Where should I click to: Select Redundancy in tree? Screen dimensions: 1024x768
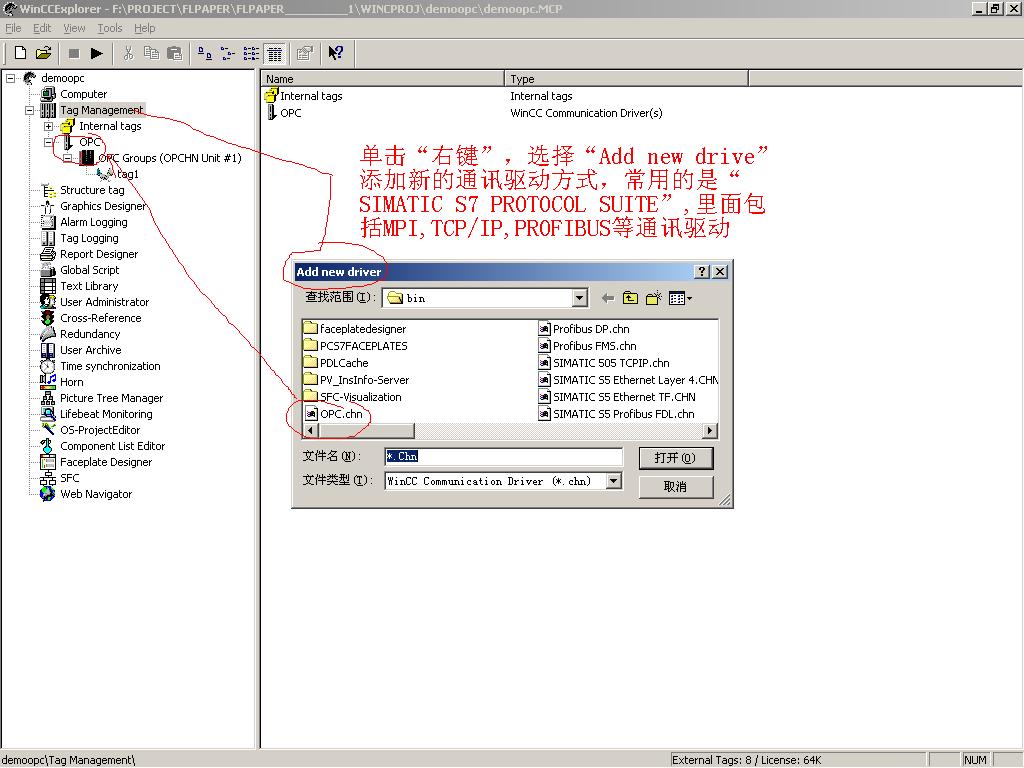(90, 334)
